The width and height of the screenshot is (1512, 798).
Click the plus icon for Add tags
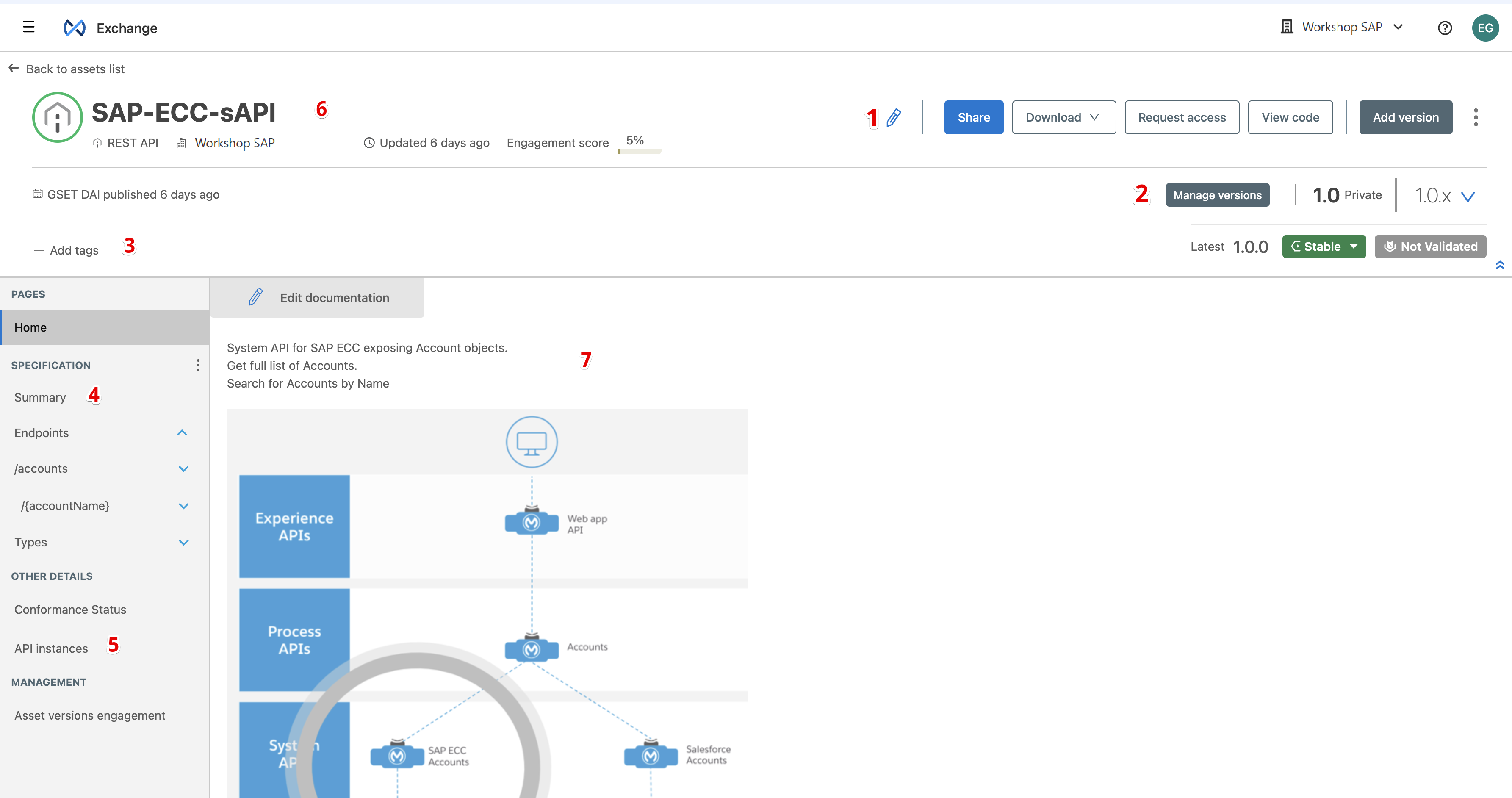39,250
